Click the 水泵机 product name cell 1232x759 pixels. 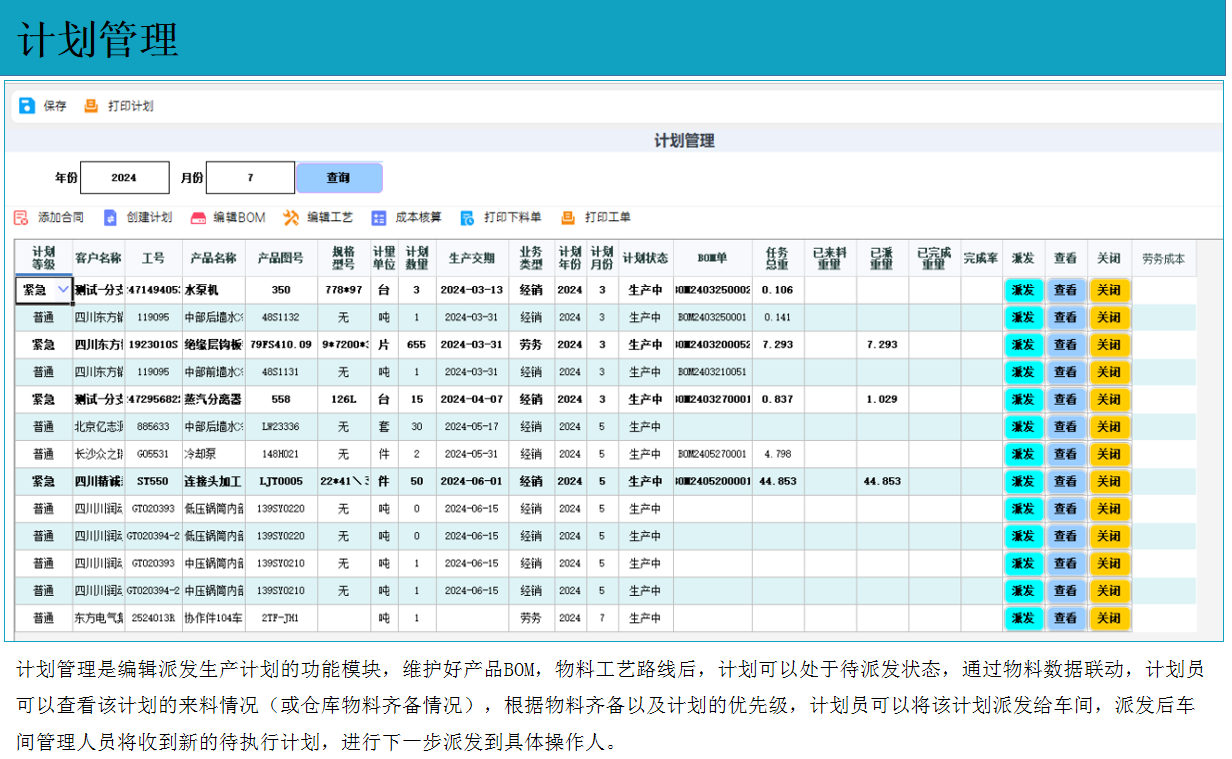[213, 290]
